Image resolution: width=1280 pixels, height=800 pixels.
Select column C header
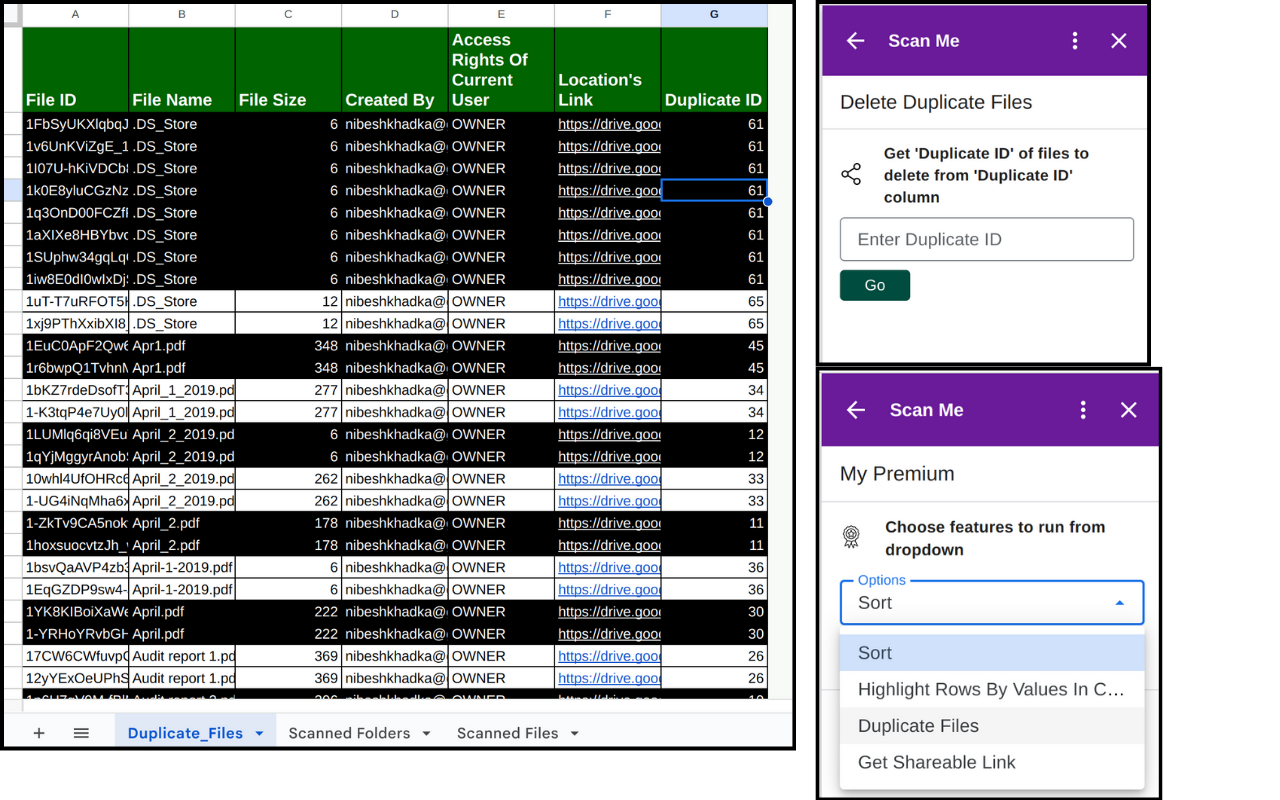(x=288, y=14)
